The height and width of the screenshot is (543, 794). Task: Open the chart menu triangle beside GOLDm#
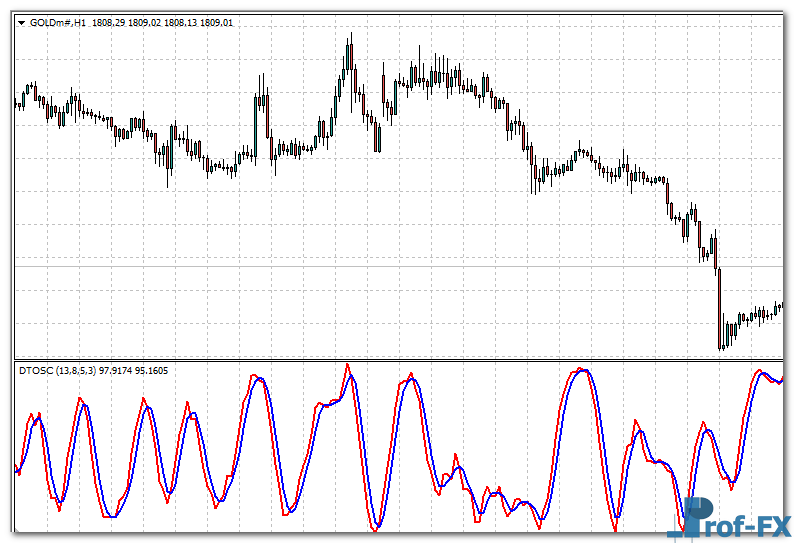pos(21,22)
